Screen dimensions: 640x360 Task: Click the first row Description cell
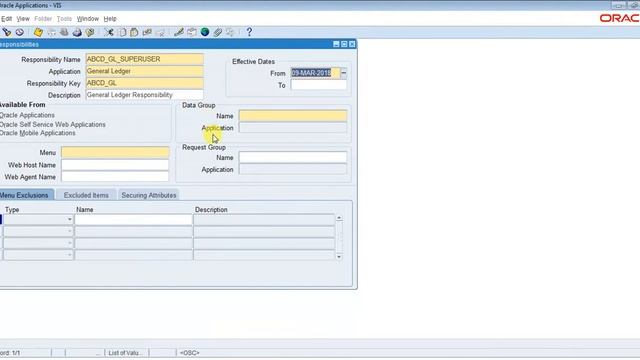pos(264,220)
